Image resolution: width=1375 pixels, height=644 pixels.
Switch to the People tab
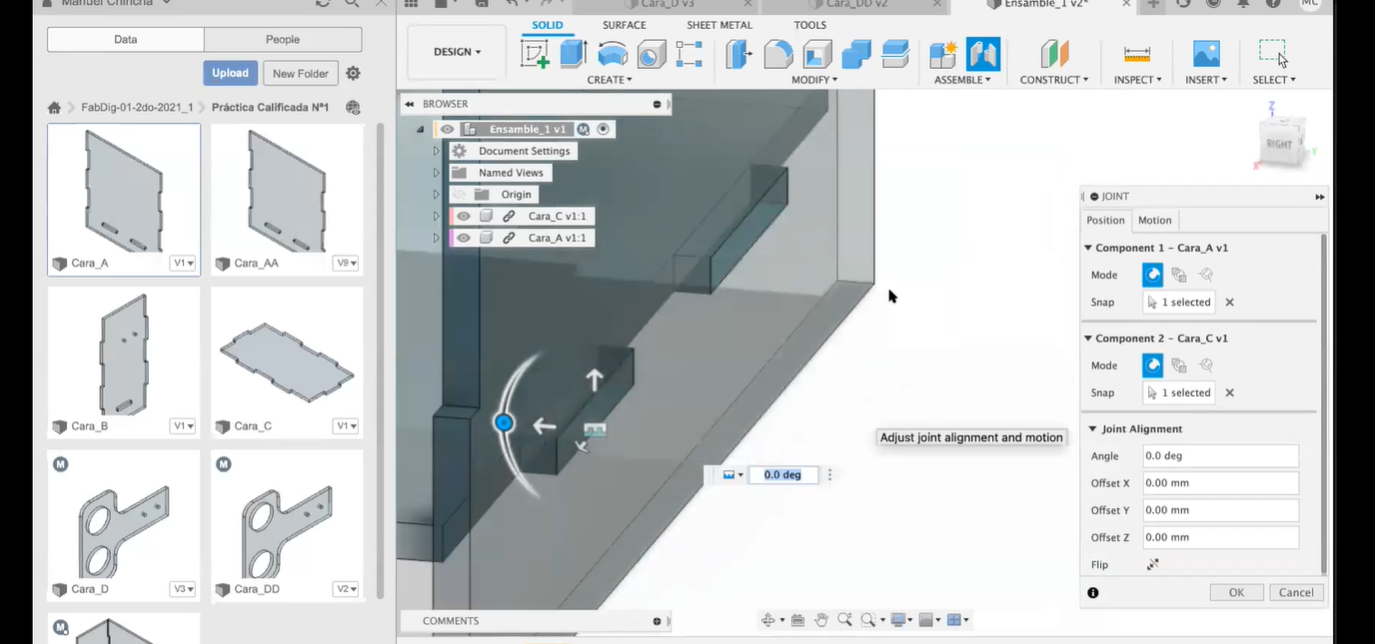(x=283, y=40)
